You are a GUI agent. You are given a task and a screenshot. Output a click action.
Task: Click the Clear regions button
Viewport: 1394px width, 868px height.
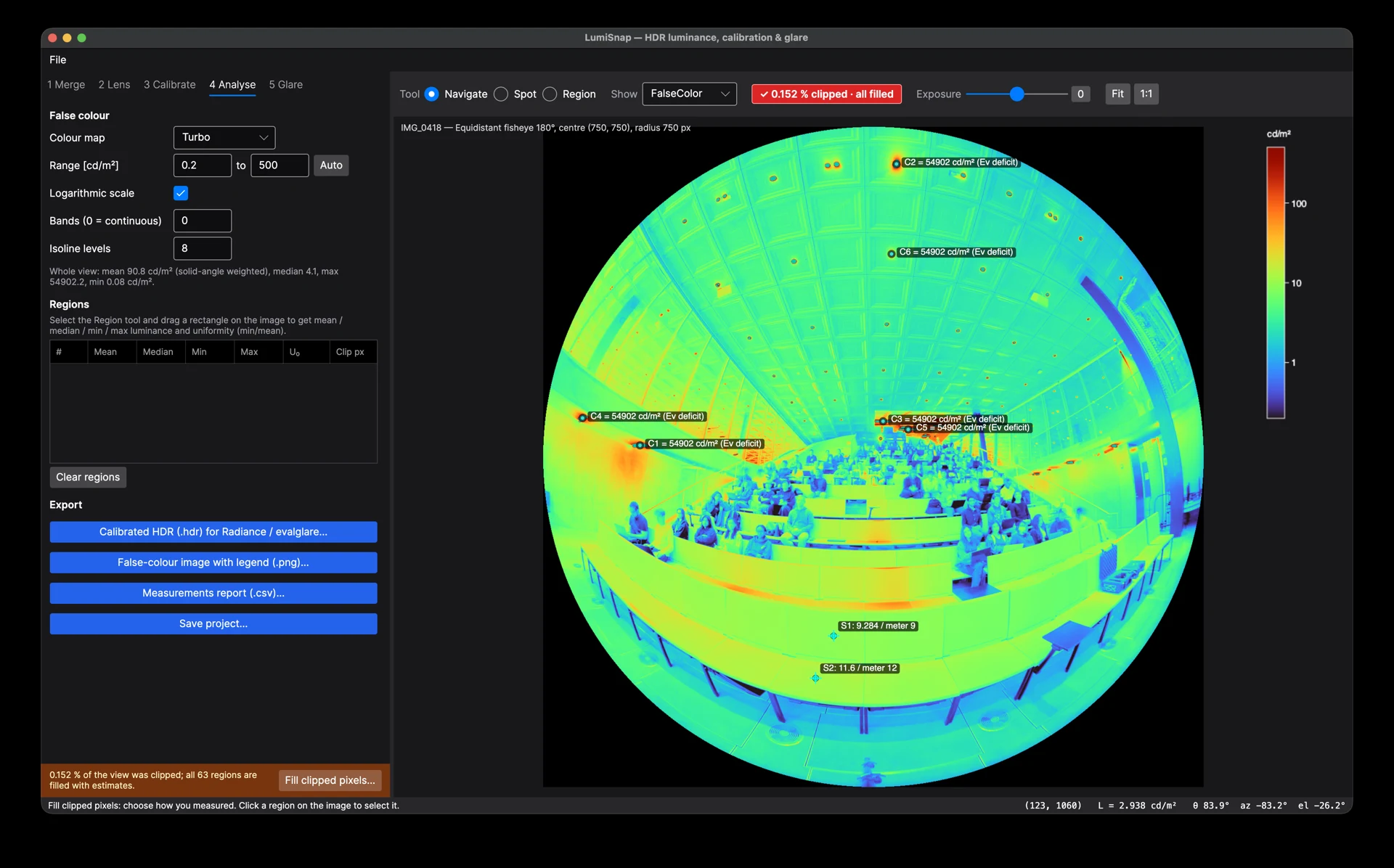point(88,477)
